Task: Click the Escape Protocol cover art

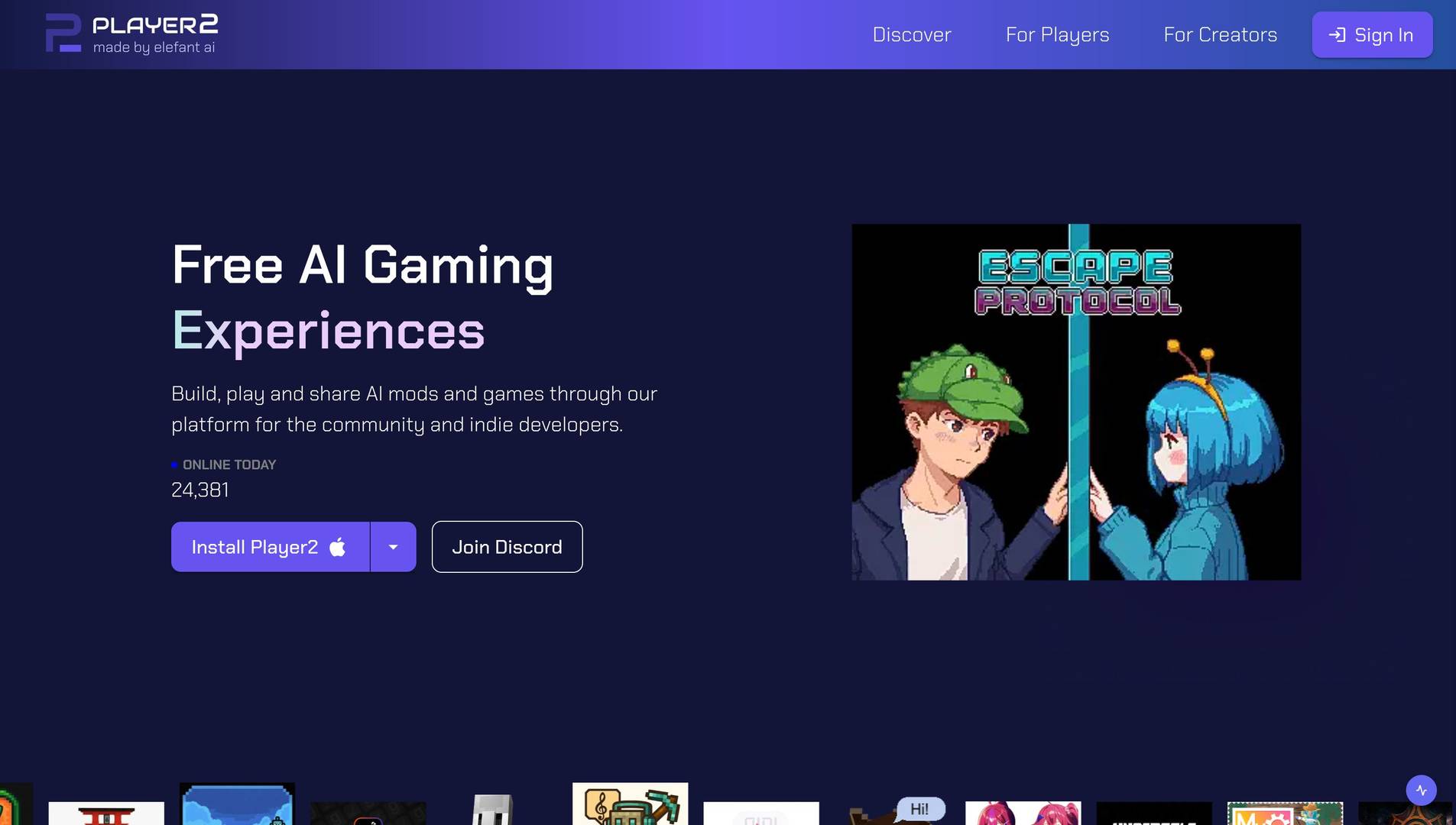Action: 1075,402
